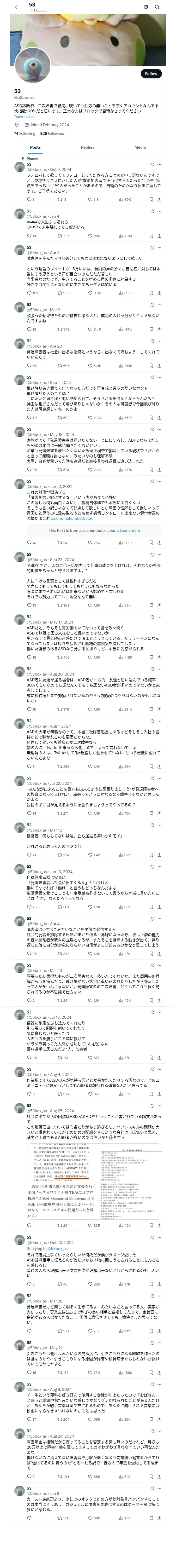This screenshot has height=1568, width=176.
Task: Open the search icon in the profile header
Action: click(x=157, y=7)
